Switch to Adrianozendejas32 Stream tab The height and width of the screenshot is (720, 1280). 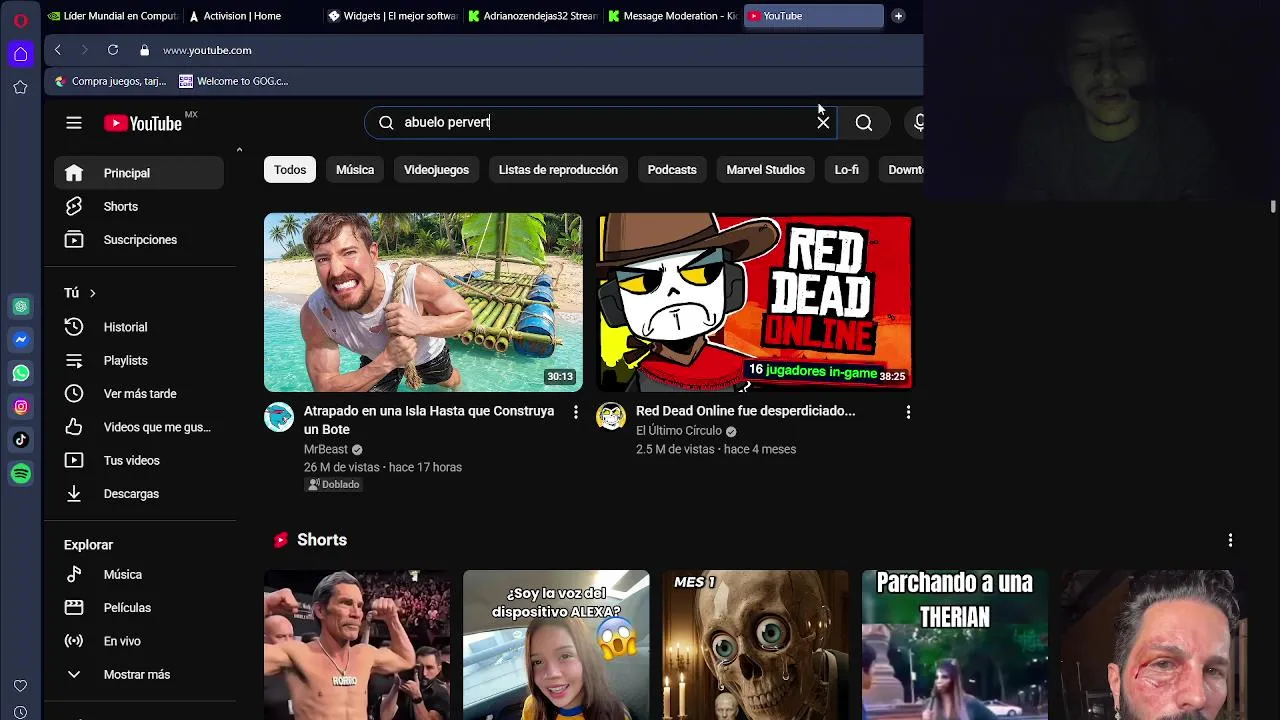[533, 16]
